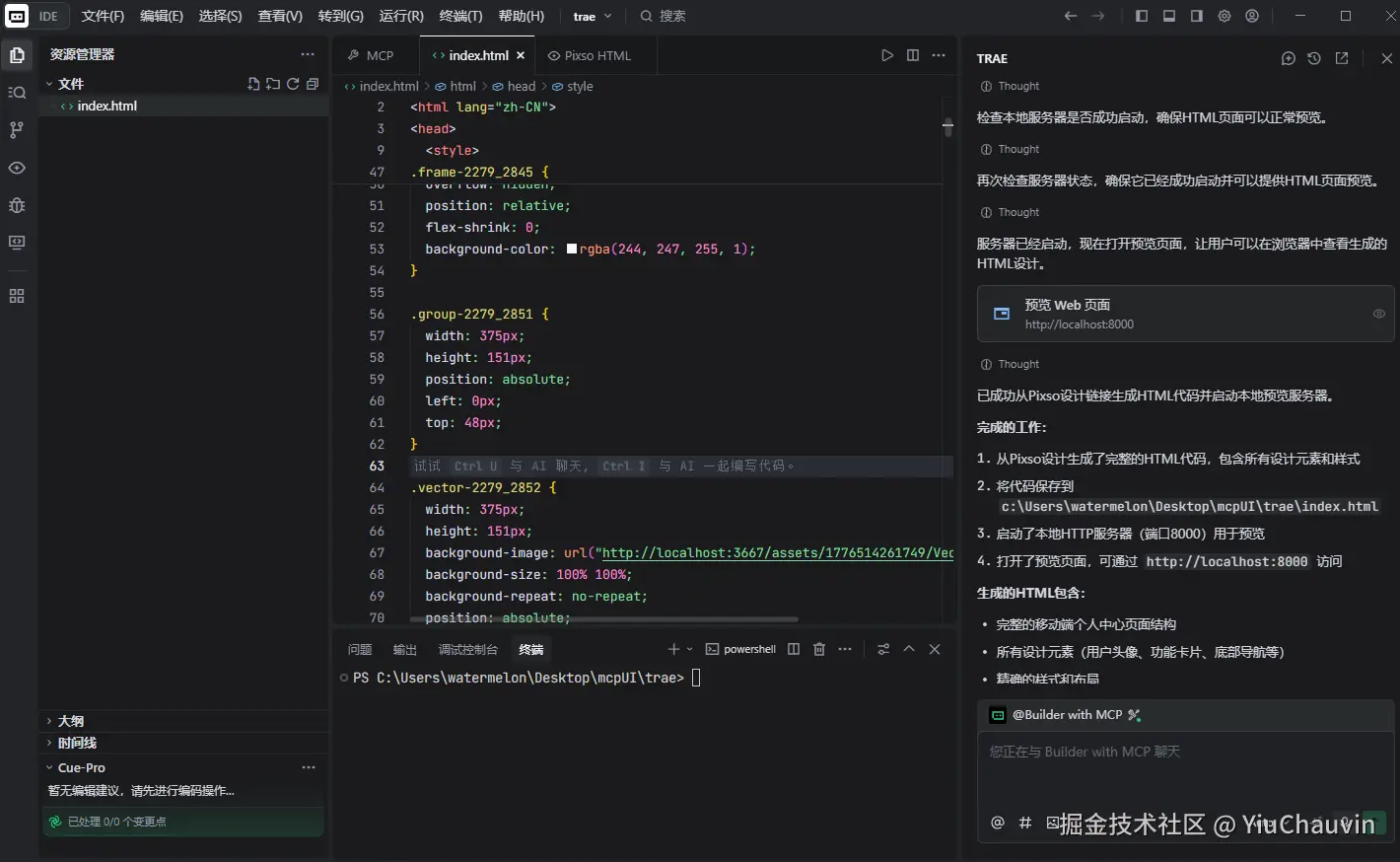
Task: Toggle the eye icon on the Web preview card
Action: [1379, 314]
